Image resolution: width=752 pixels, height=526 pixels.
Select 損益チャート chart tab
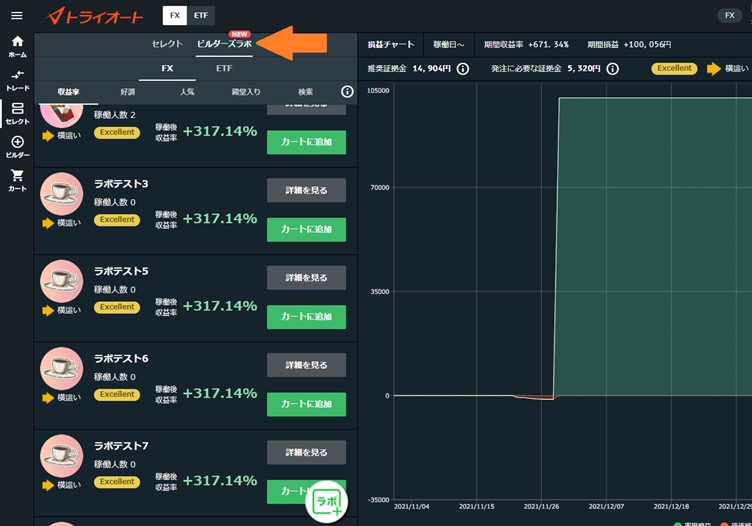coord(391,45)
